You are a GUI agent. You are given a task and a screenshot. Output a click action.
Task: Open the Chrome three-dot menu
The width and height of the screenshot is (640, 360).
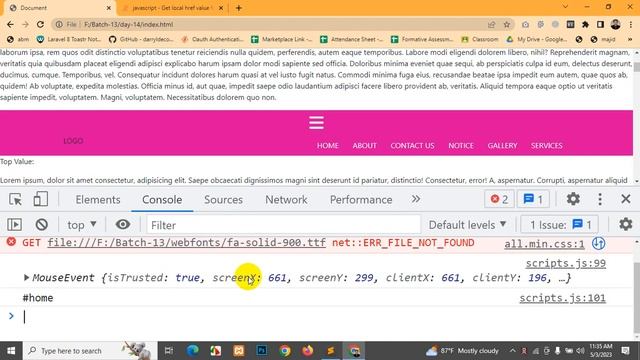click(x=631, y=24)
